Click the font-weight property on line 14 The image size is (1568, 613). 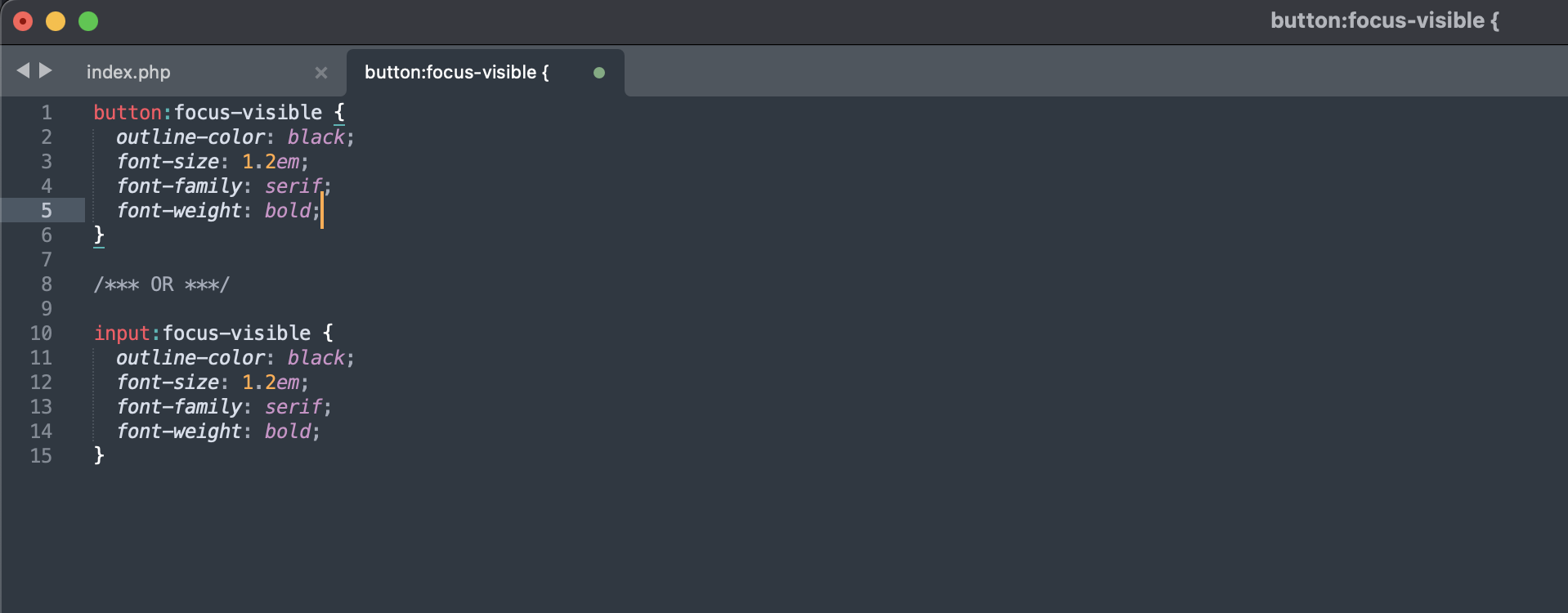tap(181, 431)
